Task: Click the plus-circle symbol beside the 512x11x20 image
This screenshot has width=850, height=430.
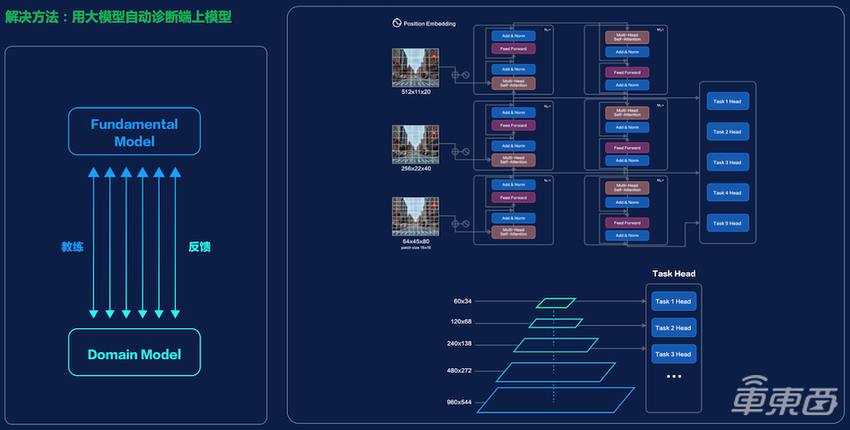Action: [456, 74]
